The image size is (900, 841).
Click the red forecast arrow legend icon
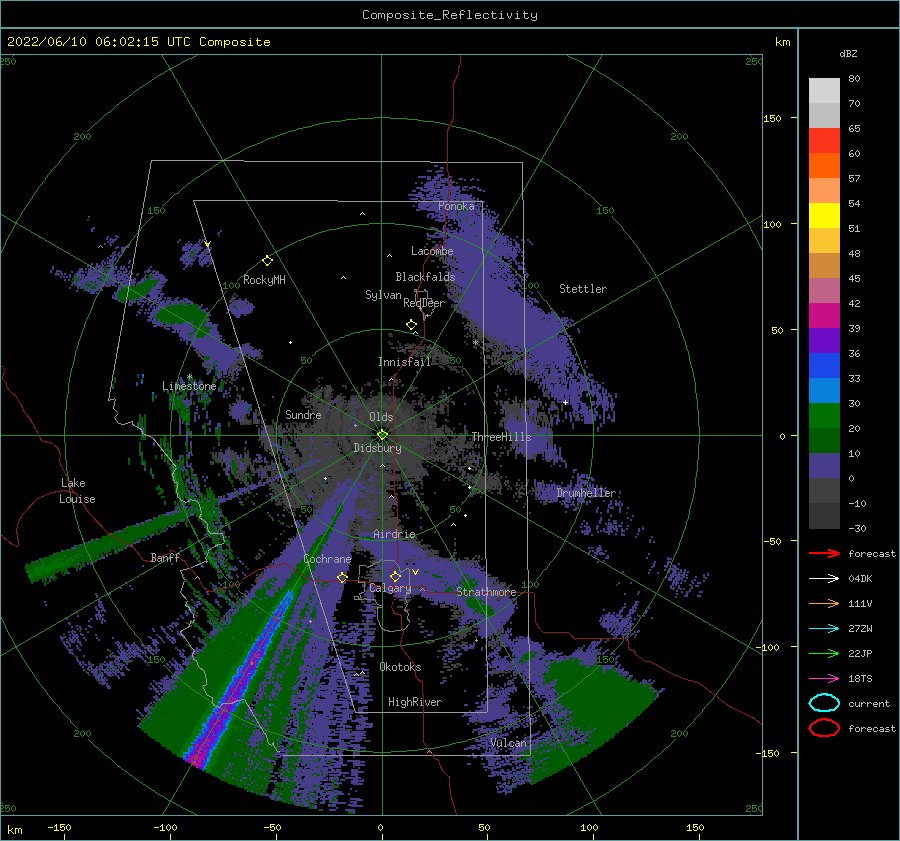(824, 553)
